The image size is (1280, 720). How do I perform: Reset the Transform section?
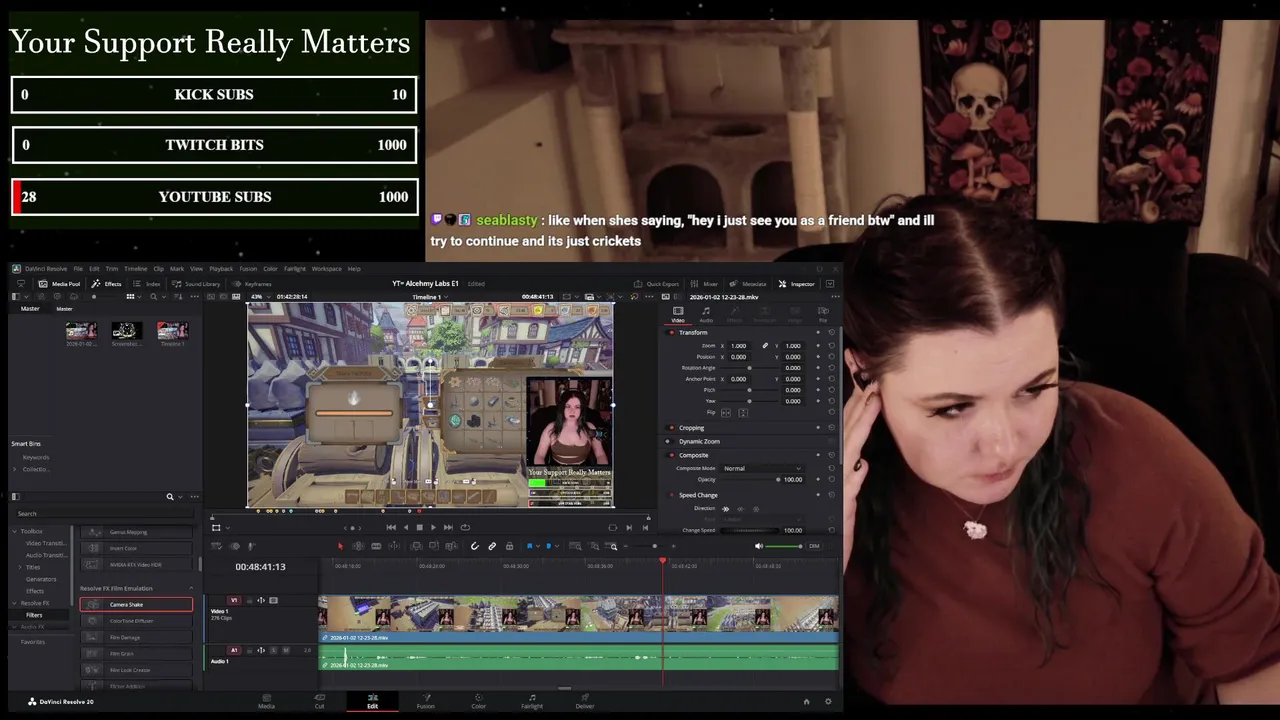831,333
